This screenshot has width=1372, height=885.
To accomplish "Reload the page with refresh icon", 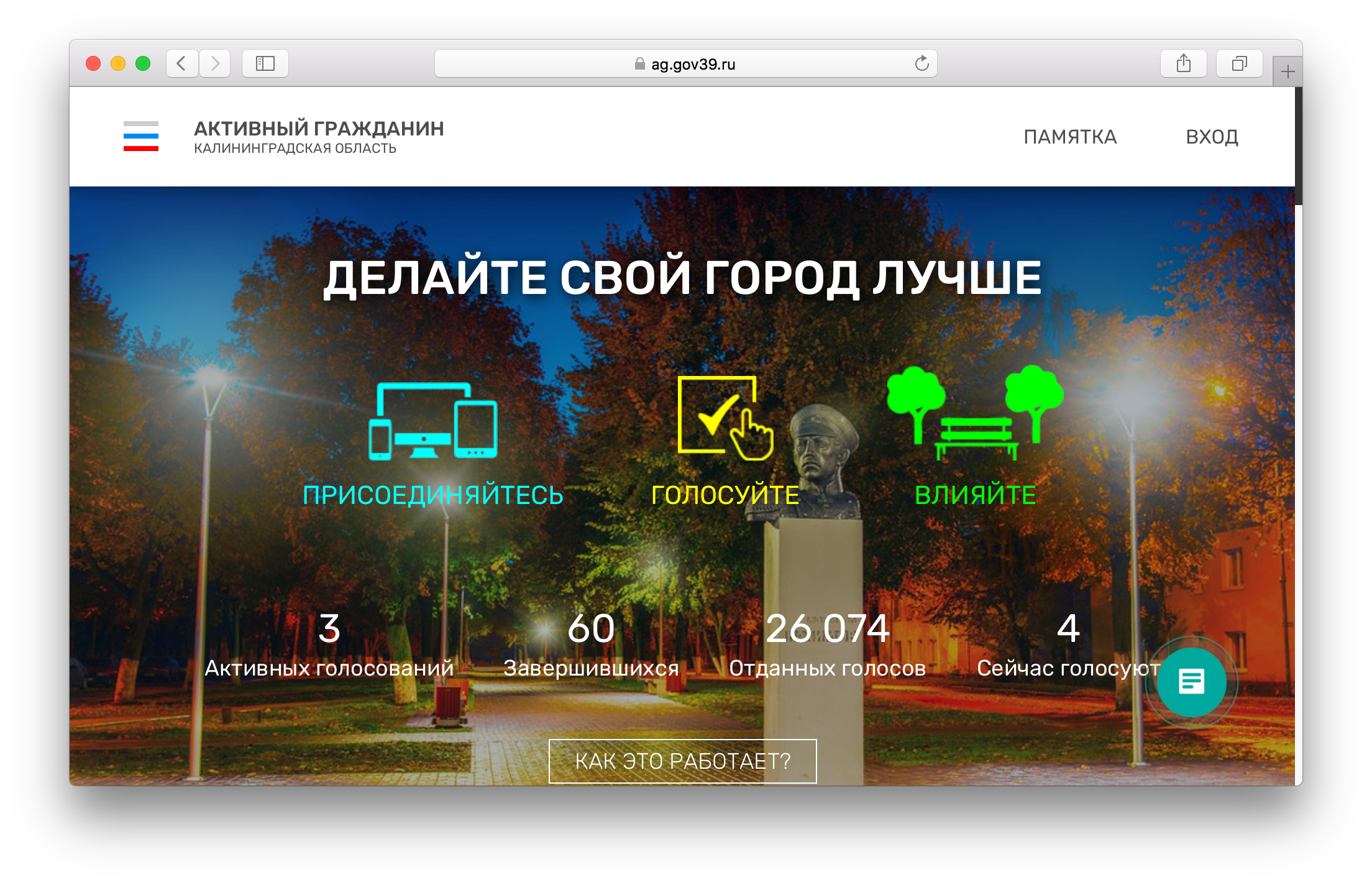I will (x=922, y=63).
